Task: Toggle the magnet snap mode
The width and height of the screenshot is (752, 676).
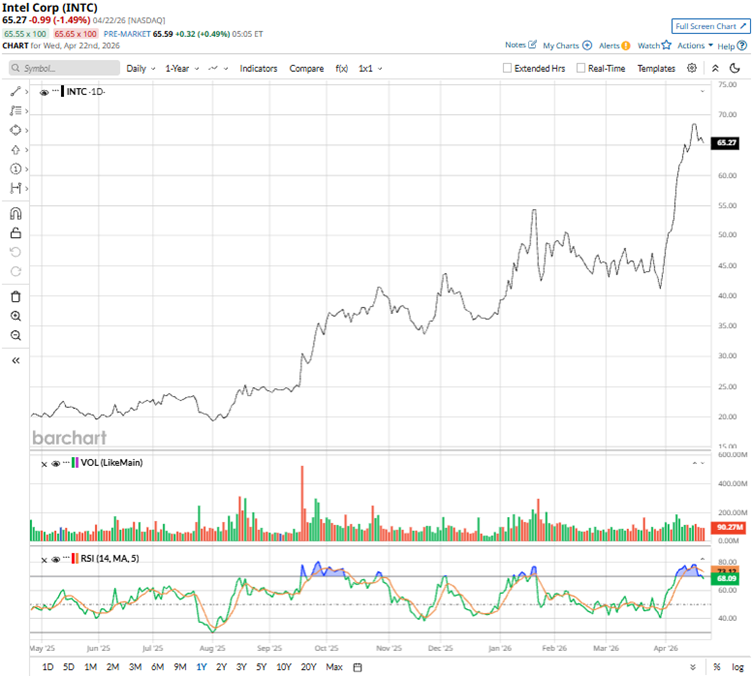Action: click(x=15, y=213)
